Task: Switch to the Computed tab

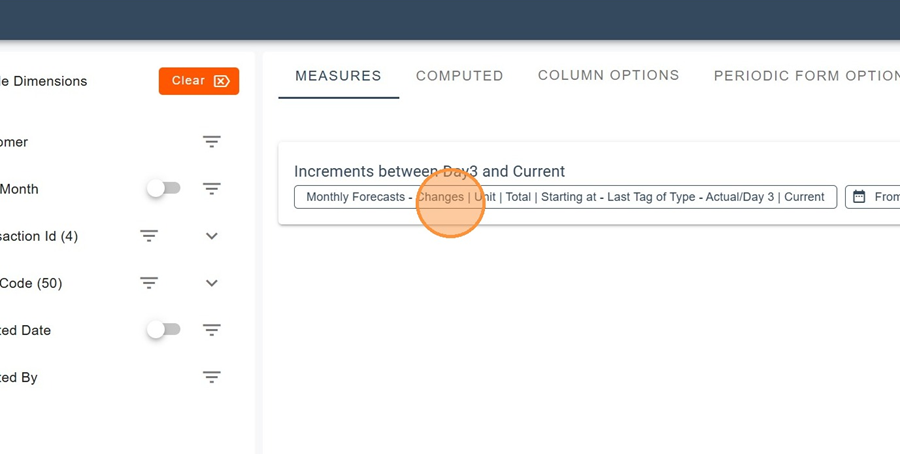Action: tap(459, 76)
